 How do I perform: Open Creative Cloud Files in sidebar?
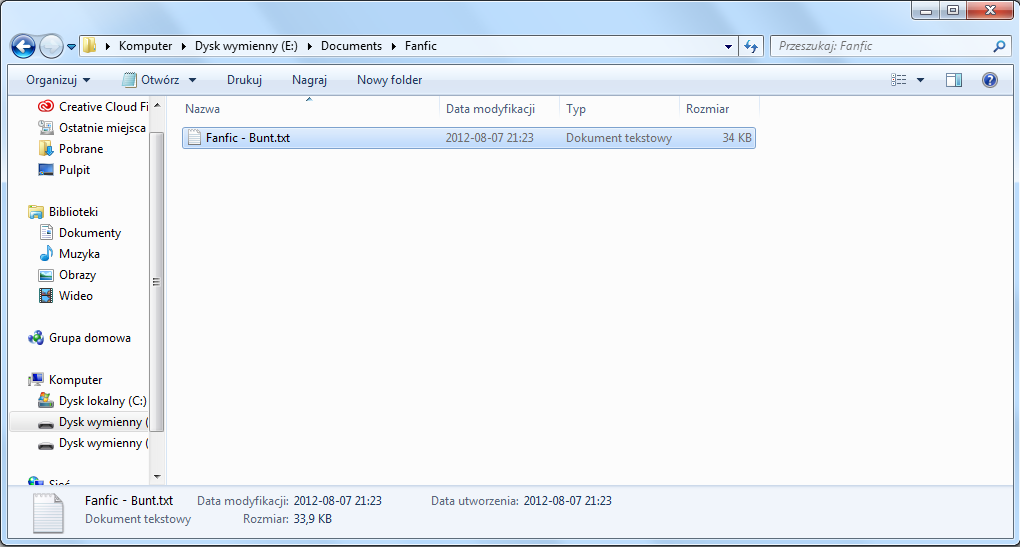[x=103, y=107]
